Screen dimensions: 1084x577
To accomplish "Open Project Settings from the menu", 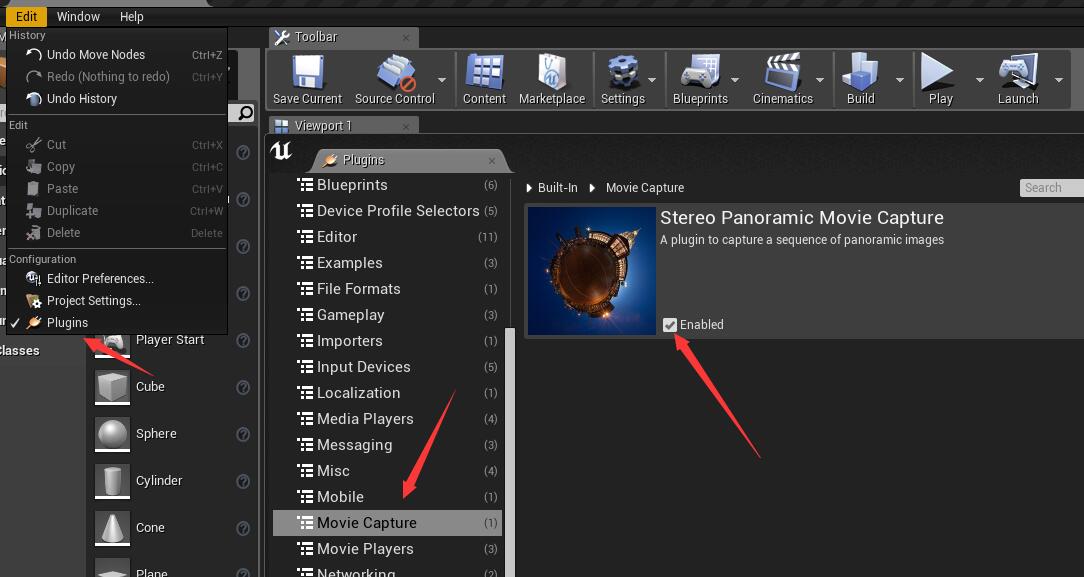I will pos(116,301).
